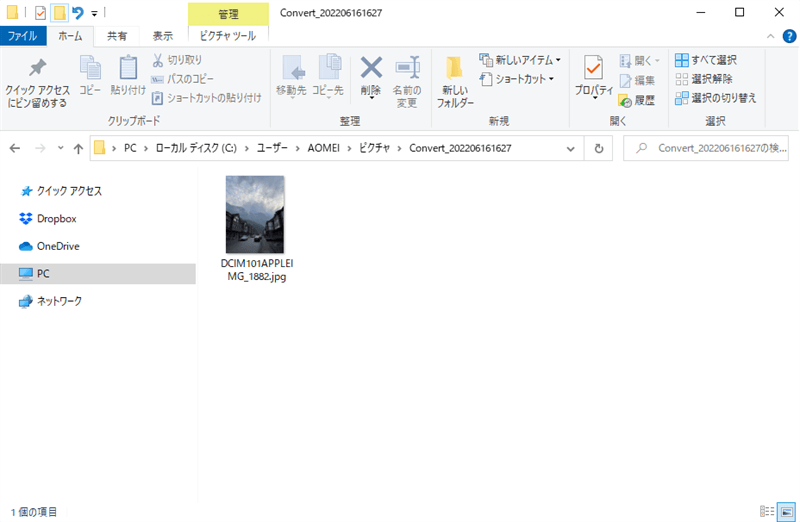Click the Up arrow navigation button
800x522 pixels.
click(78, 149)
